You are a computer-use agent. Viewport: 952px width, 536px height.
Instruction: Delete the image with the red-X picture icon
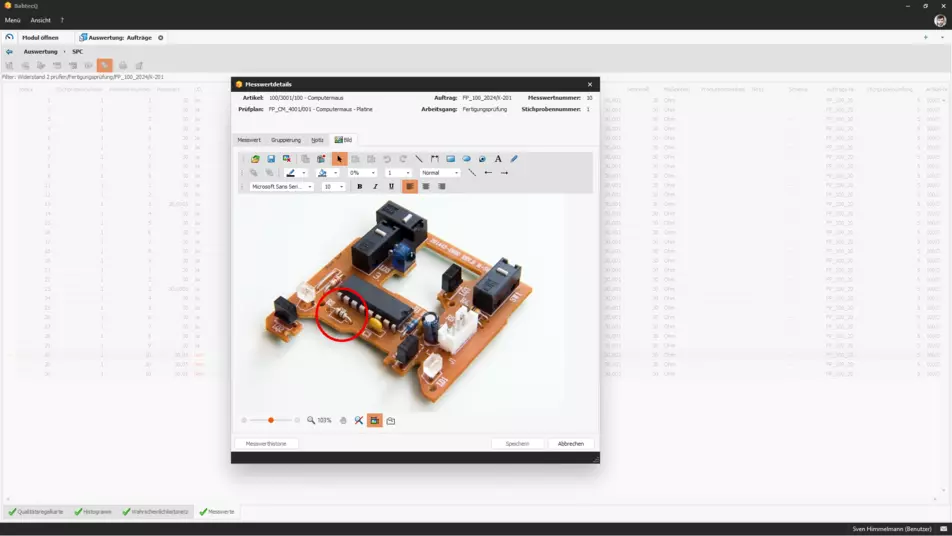click(x=287, y=159)
